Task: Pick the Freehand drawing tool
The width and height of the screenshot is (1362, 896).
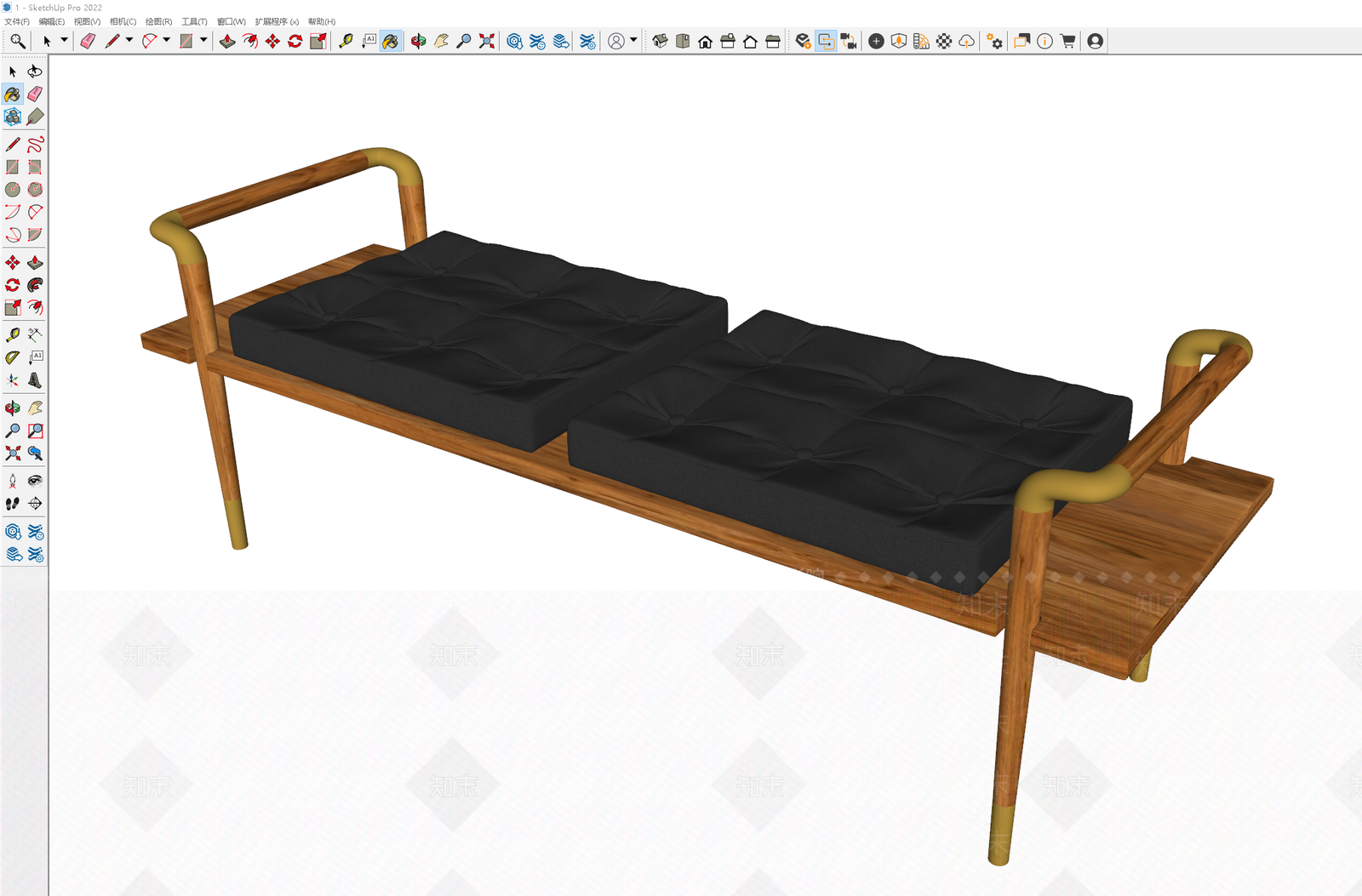Action: pos(35,145)
